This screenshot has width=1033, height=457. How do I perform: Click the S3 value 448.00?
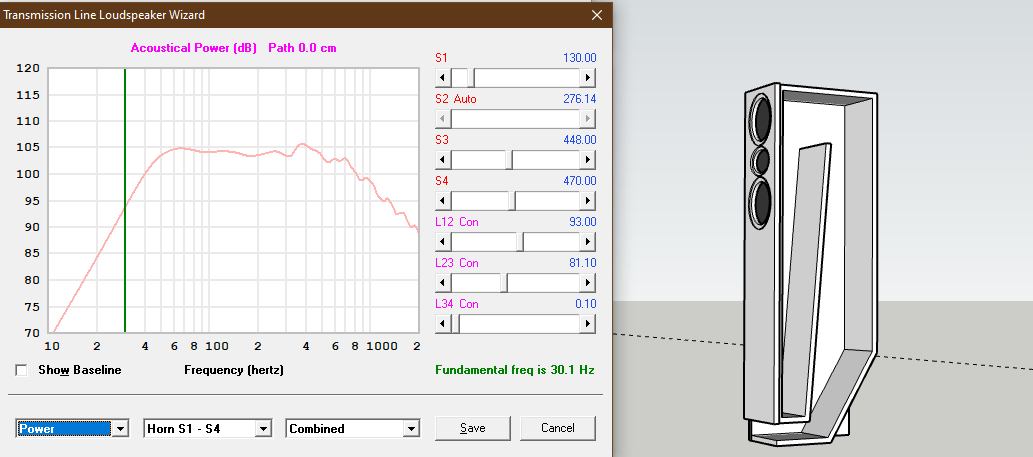[580, 140]
